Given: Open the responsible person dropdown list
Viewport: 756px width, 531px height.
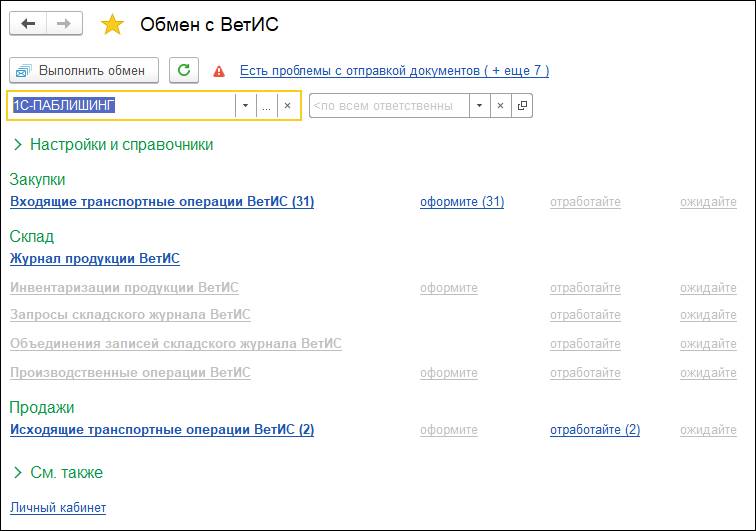Looking at the screenshot, I should pyautogui.click(x=479, y=105).
